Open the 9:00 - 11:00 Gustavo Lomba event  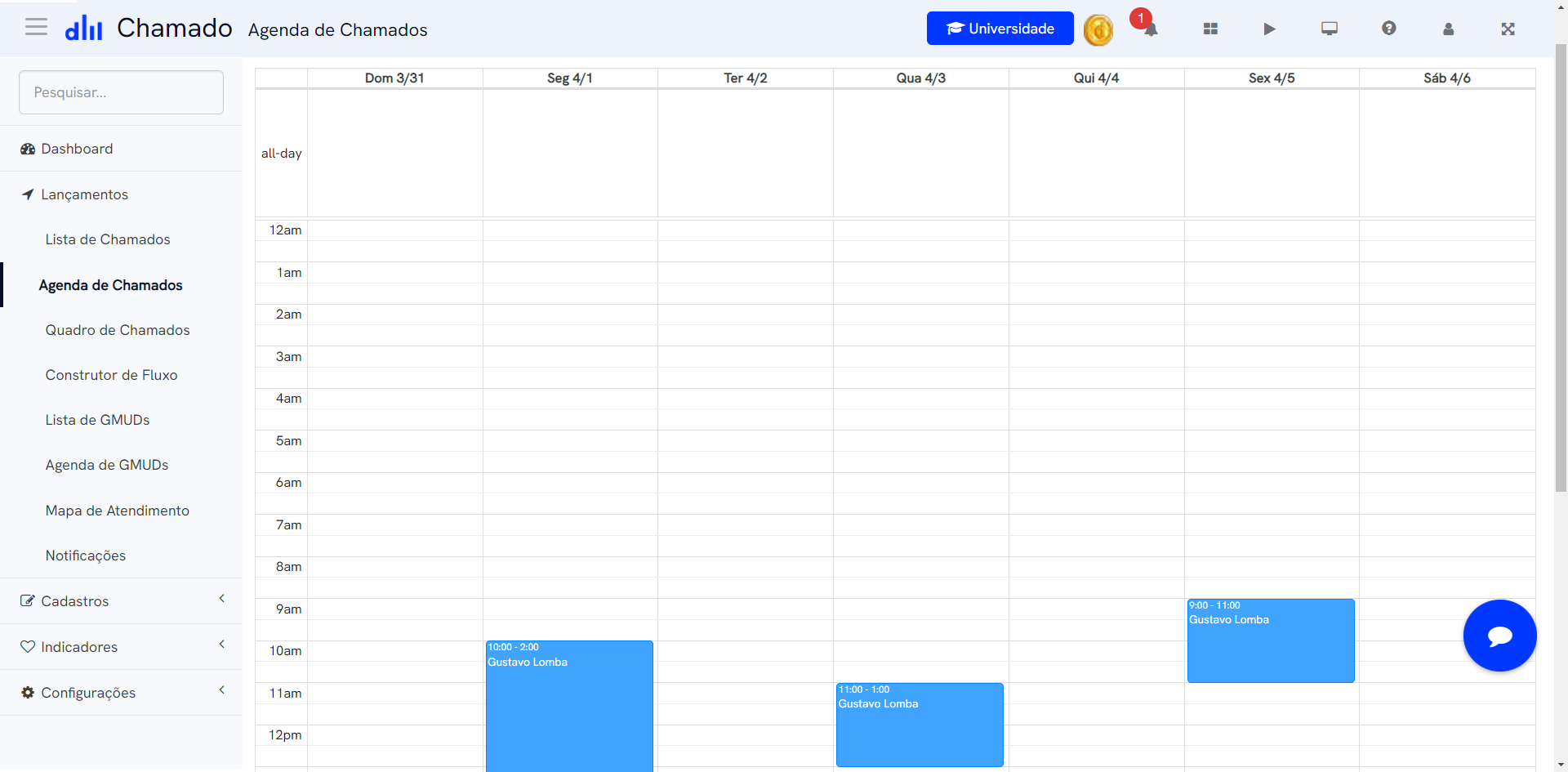(x=1271, y=640)
